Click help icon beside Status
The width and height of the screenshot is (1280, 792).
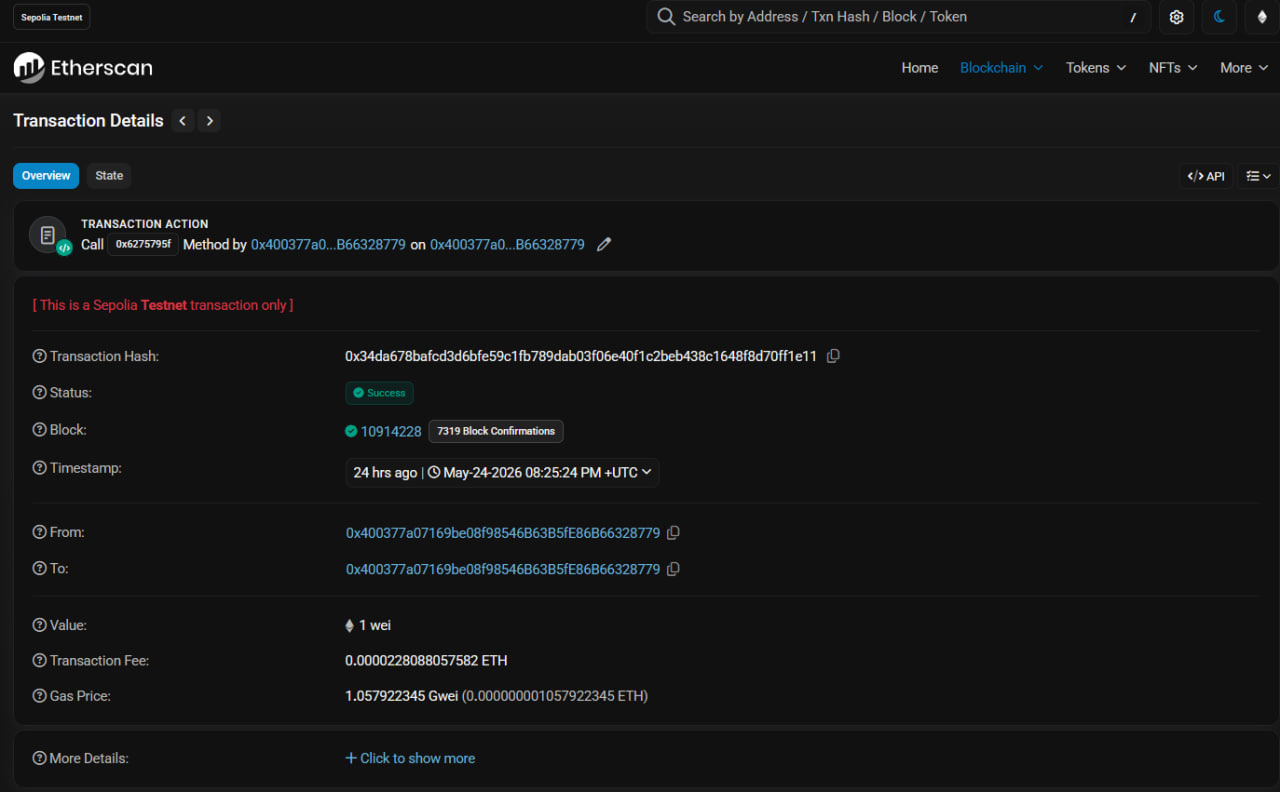click(x=40, y=393)
